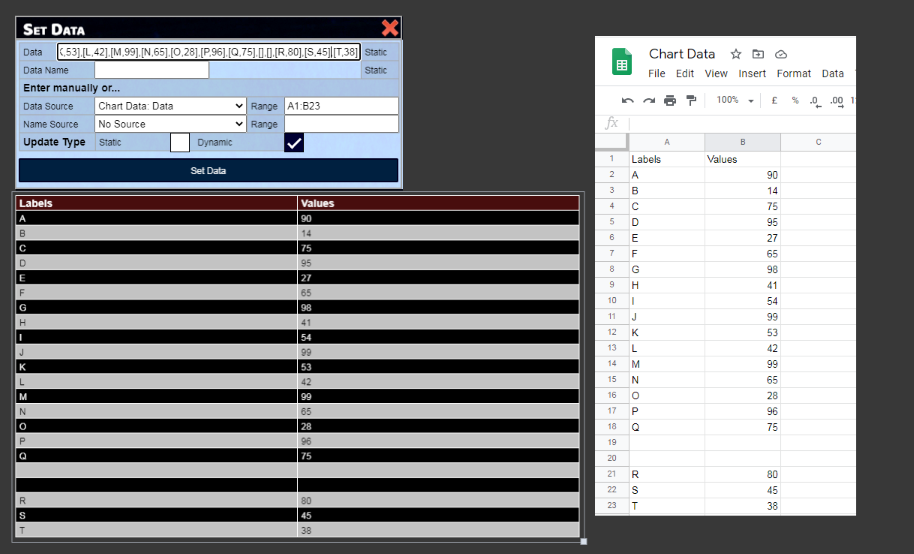Increase decimal places
Viewport: 914px width, 554px height.
tap(836, 101)
